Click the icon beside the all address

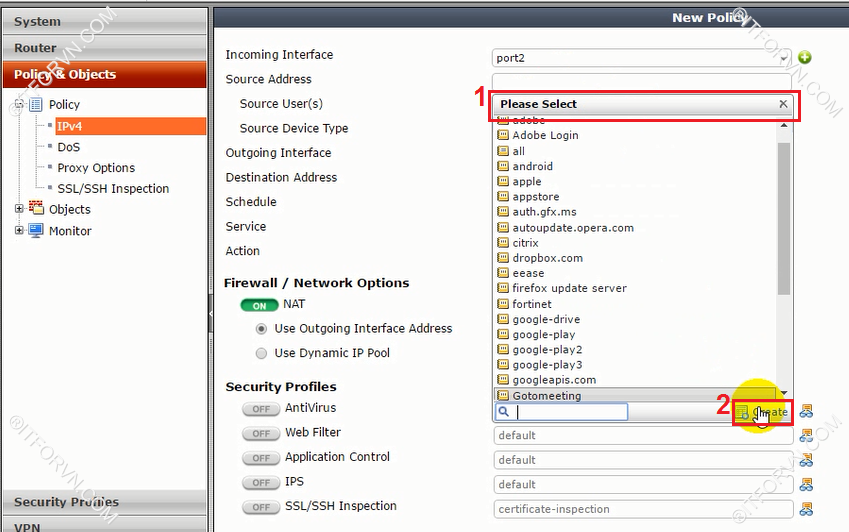click(x=503, y=150)
